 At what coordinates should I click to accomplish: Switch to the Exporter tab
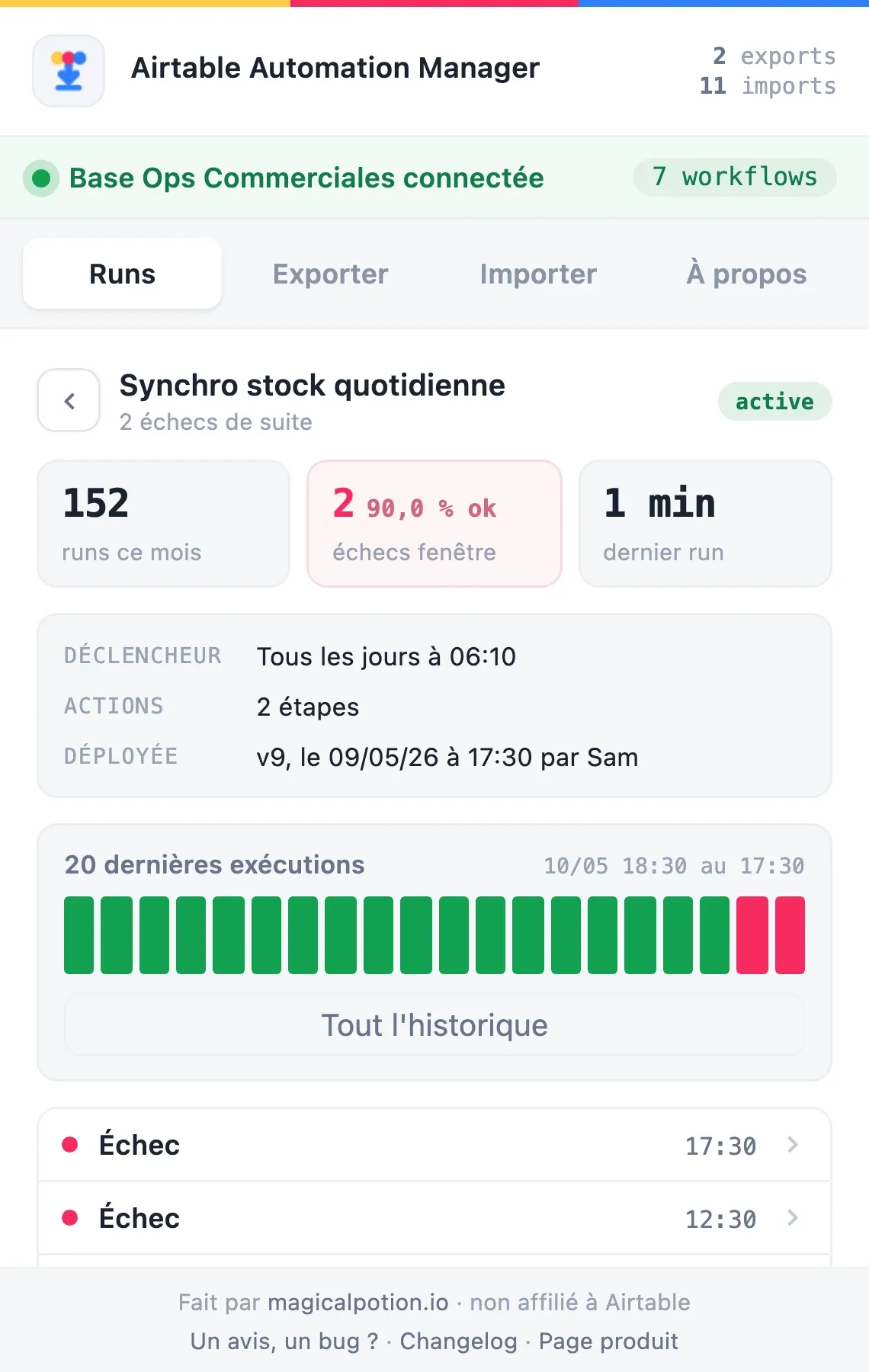330,274
